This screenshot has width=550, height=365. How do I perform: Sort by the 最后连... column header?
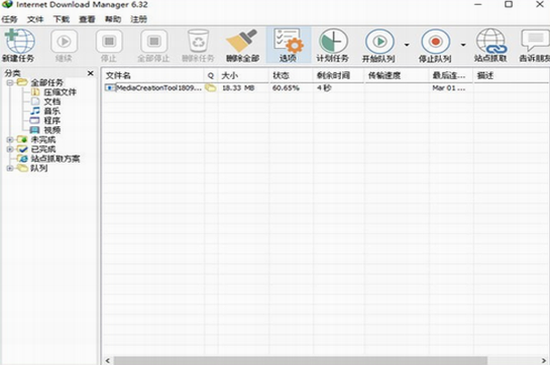click(x=451, y=75)
